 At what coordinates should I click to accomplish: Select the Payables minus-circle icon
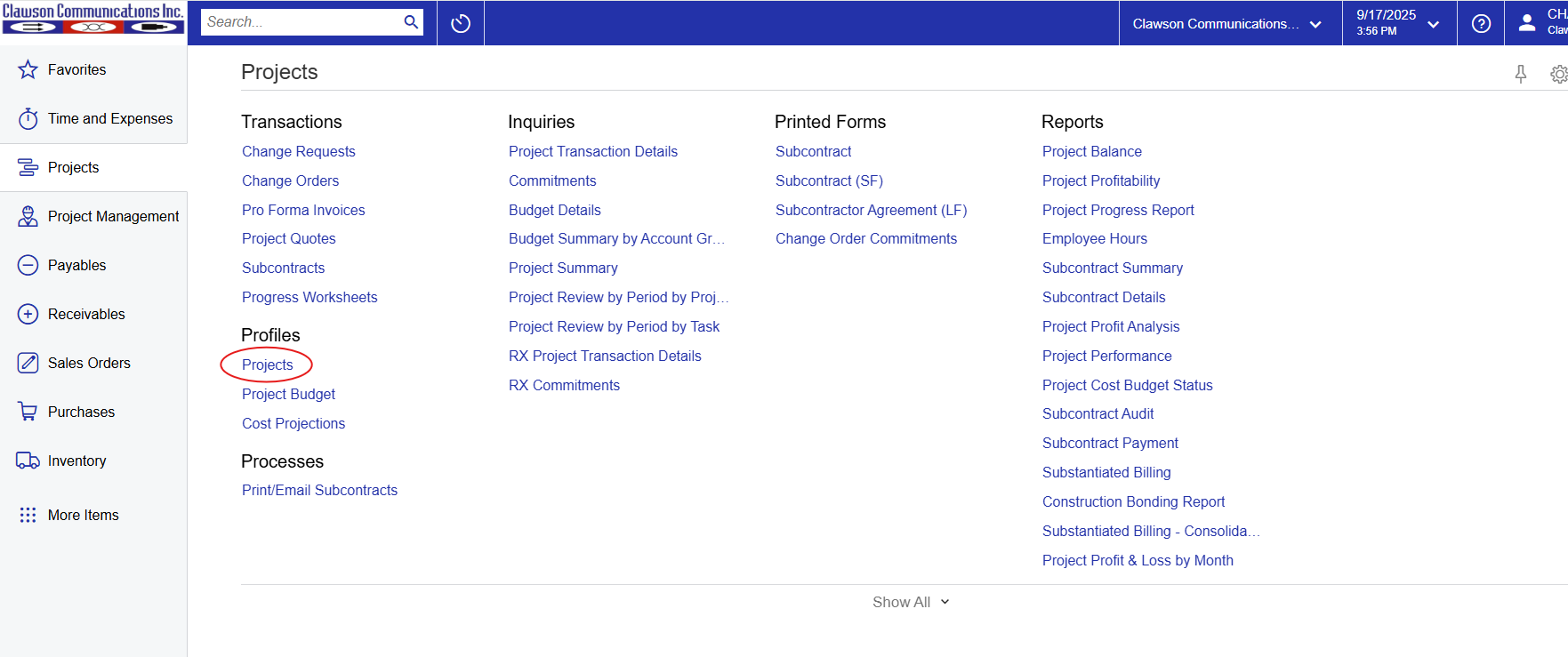click(x=28, y=265)
